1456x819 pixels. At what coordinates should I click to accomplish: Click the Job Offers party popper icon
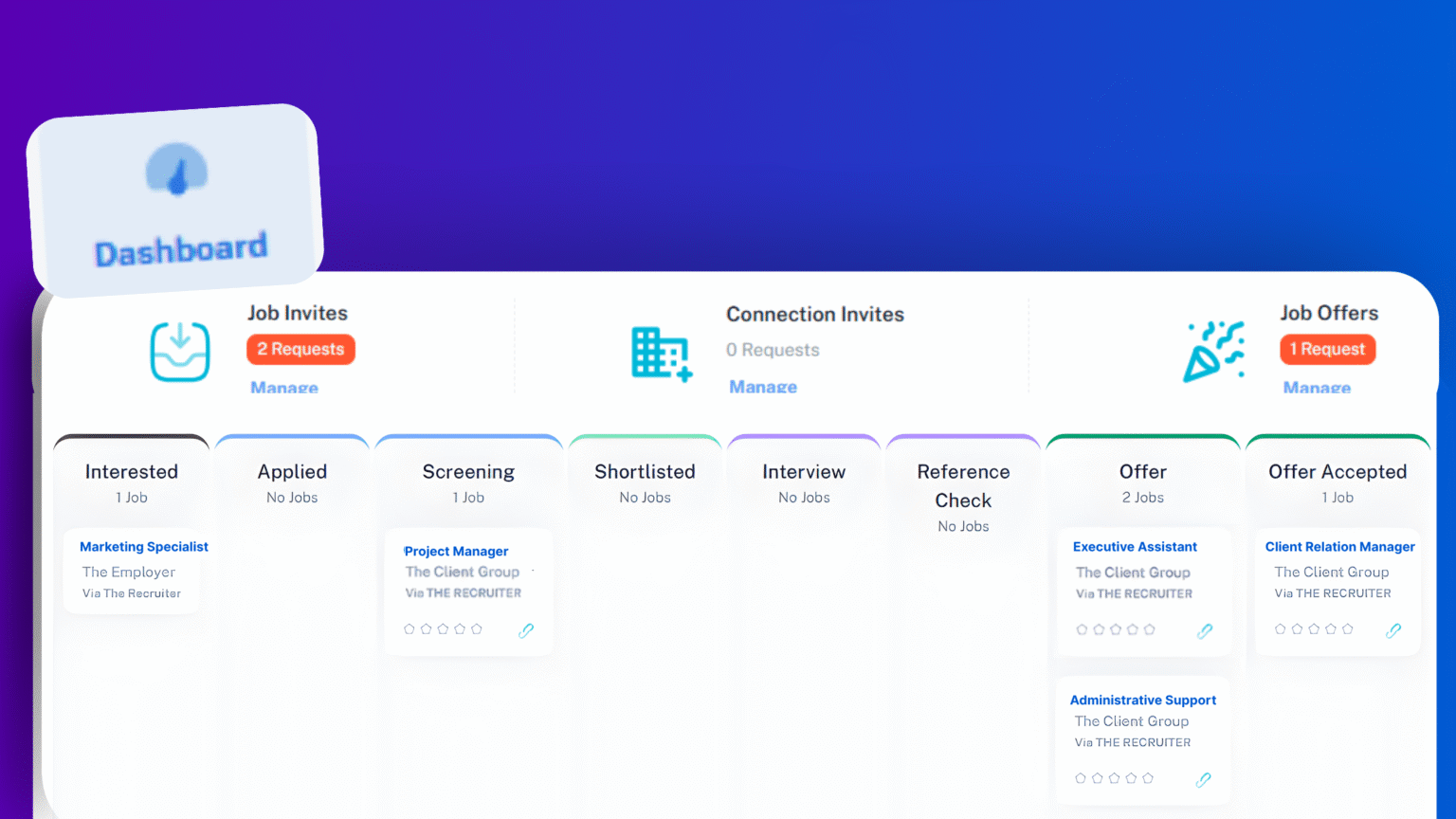click(1213, 352)
